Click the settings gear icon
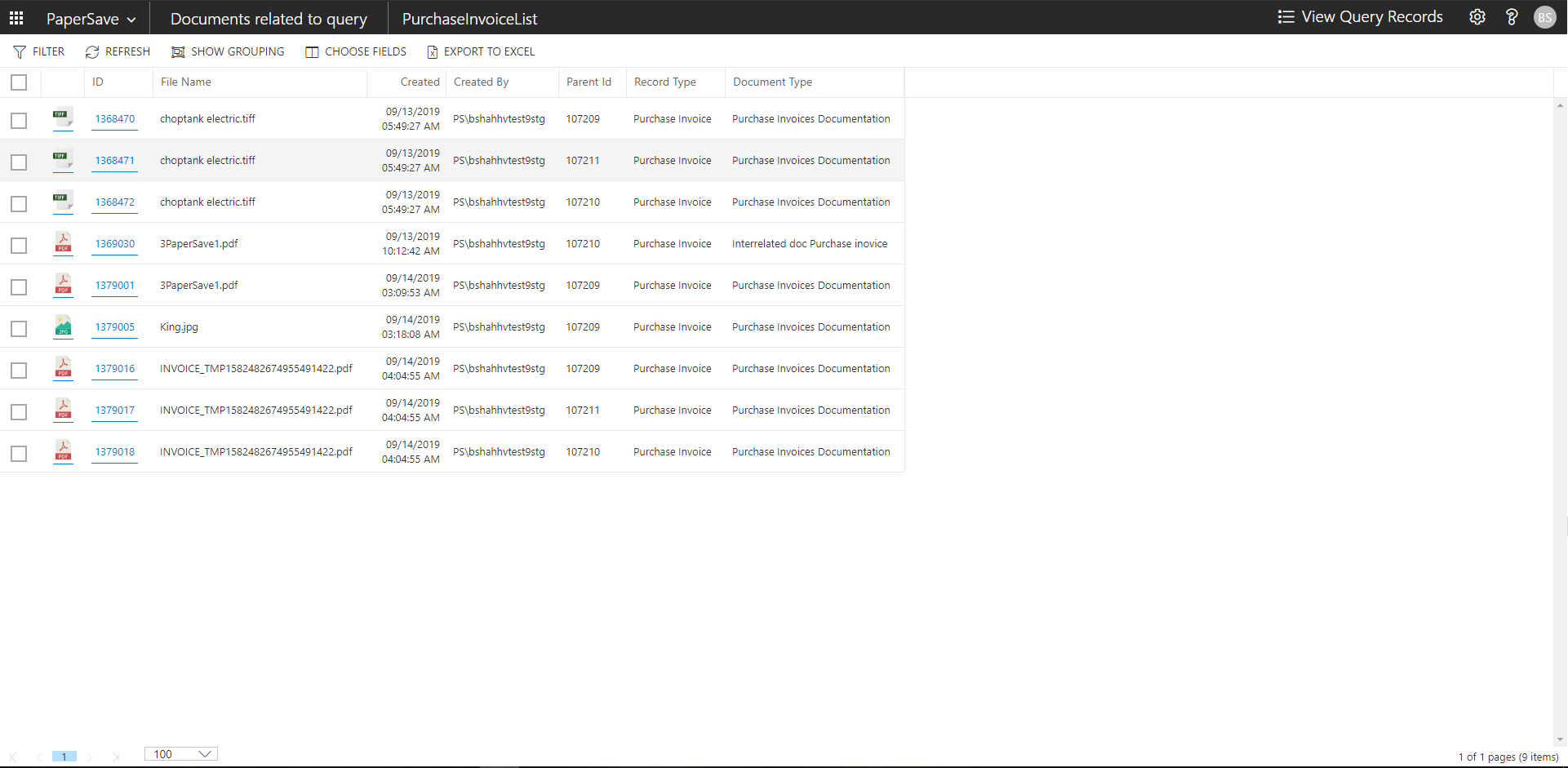This screenshot has width=1568, height=768. point(1477,17)
